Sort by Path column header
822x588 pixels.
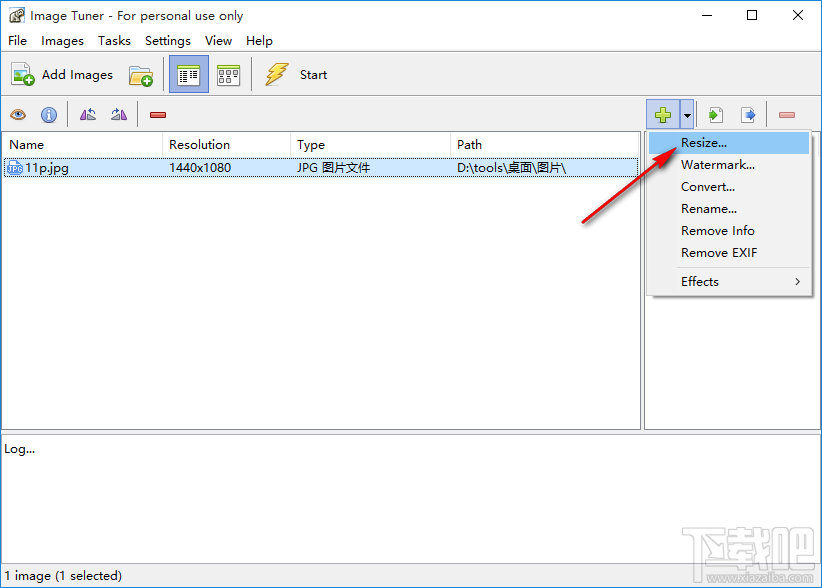[544, 145]
